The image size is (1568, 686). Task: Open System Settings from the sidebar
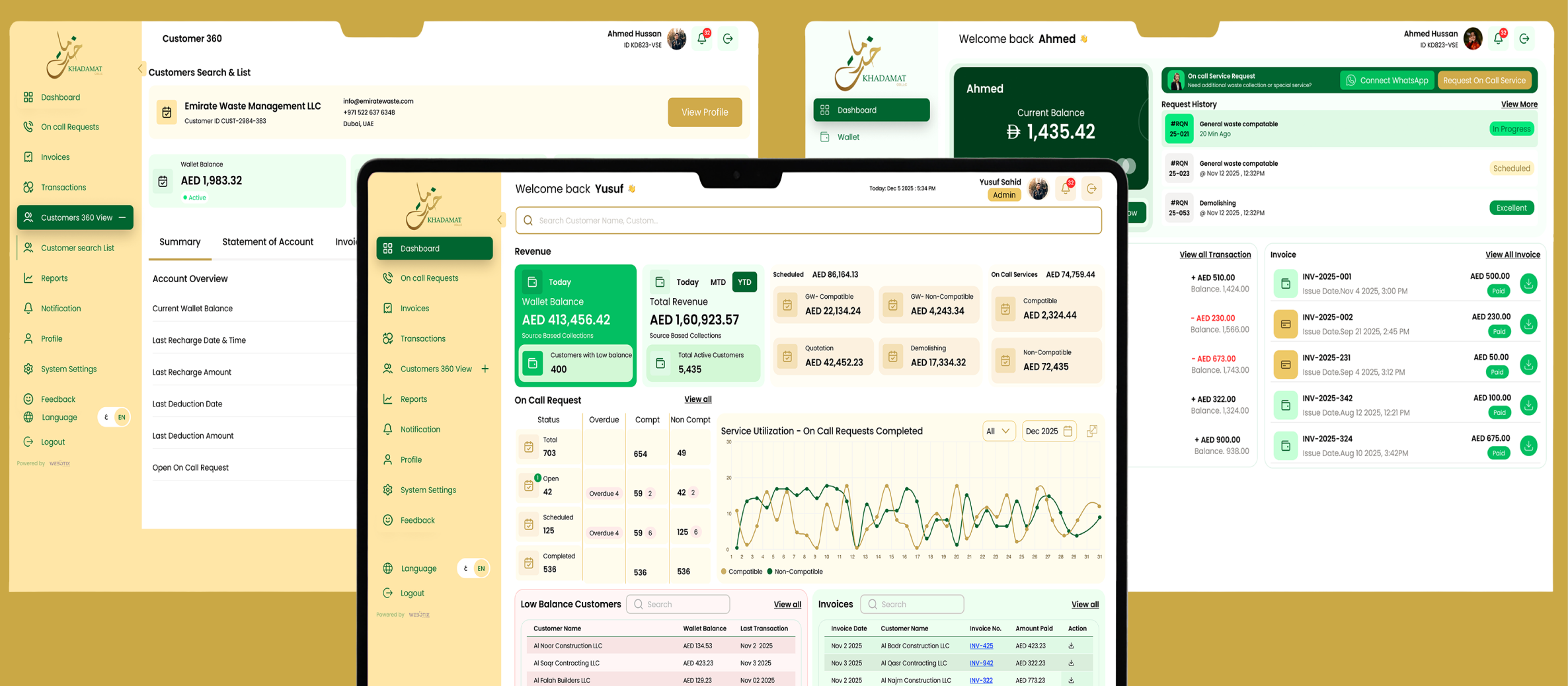pyautogui.click(x=428, y=490)
